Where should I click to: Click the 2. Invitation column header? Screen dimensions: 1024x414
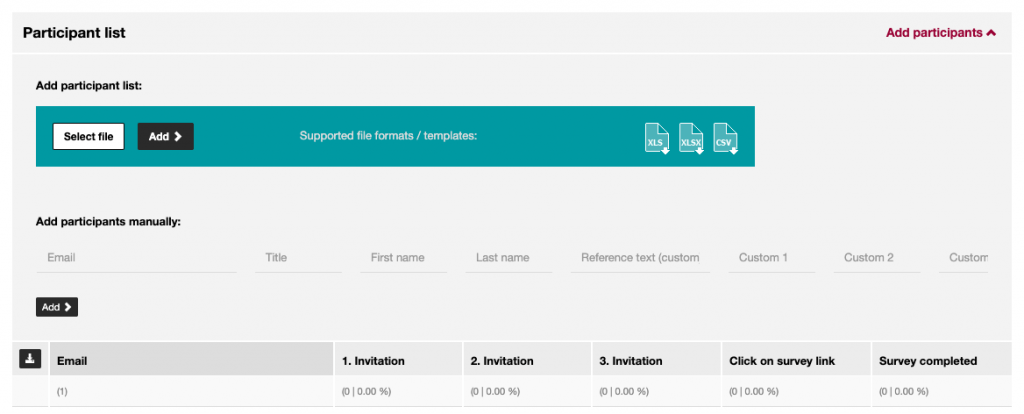click(x=526, y=360)
